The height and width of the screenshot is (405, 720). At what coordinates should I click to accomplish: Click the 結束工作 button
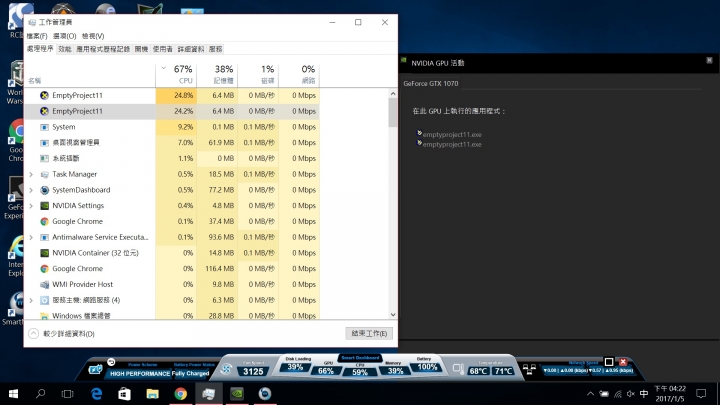[x=369, y=333]
